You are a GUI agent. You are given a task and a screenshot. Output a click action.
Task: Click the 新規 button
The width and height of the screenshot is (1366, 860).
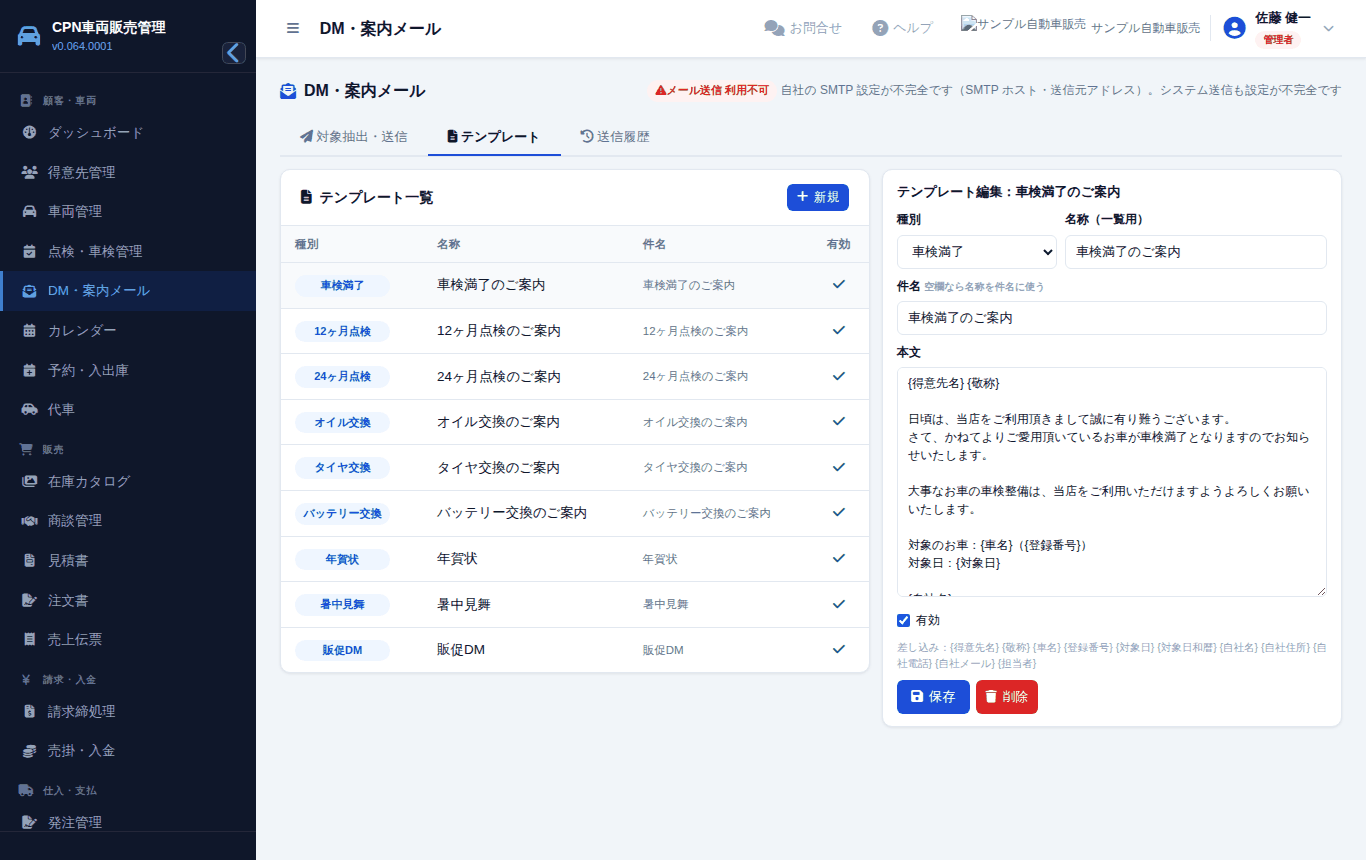(818, 197)
